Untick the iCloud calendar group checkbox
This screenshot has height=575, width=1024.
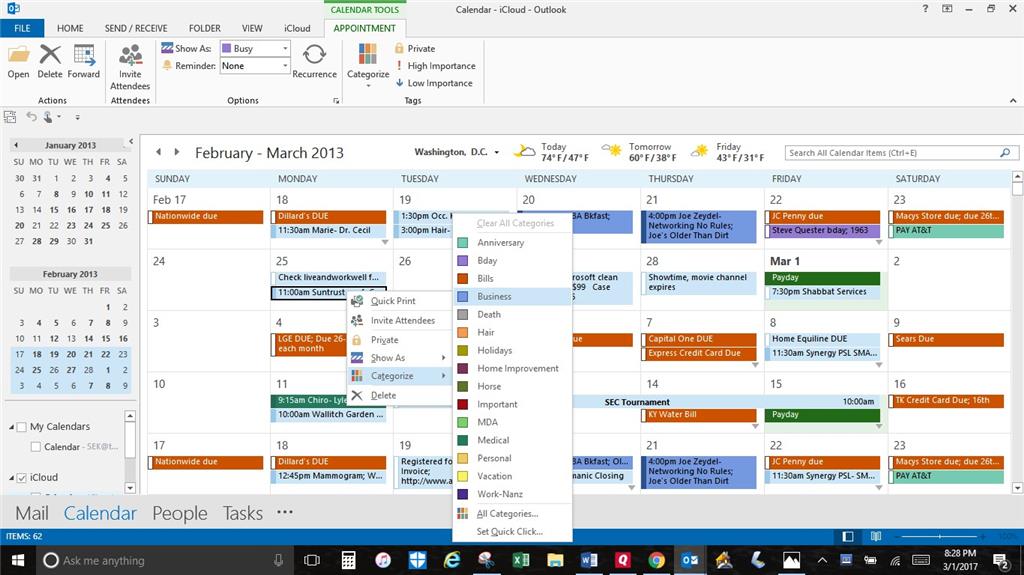click(22, 478)
